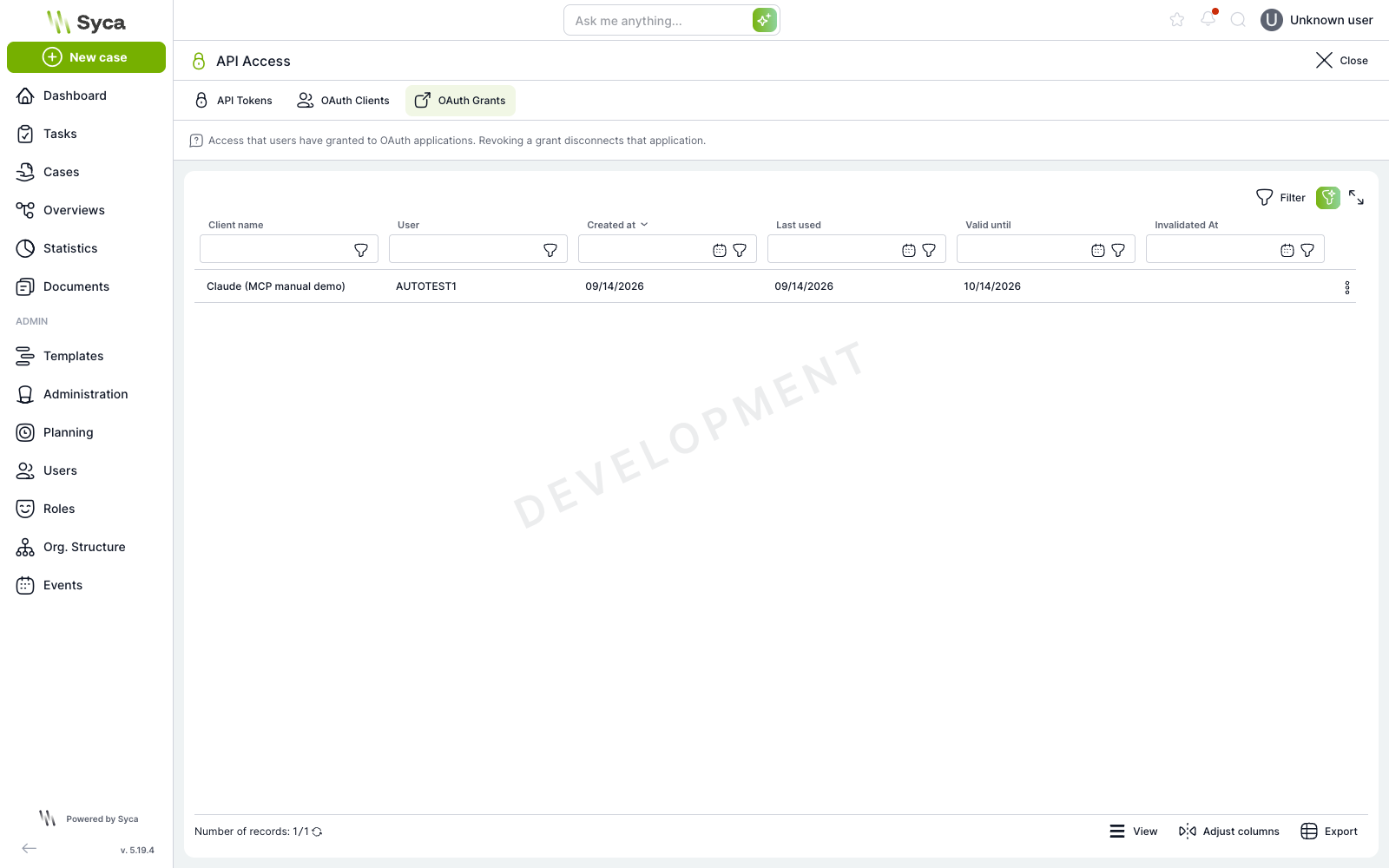The image size is (1389, 868).
Task: Refresh the record count icon
Action: click(318, 832)
